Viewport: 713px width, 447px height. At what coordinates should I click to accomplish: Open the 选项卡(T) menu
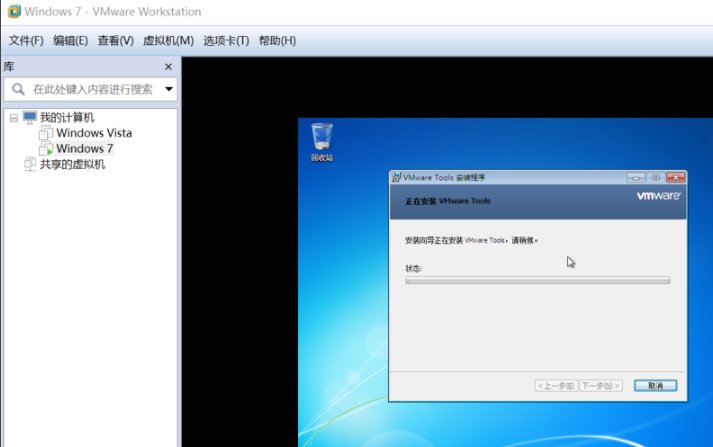point(226,40)
